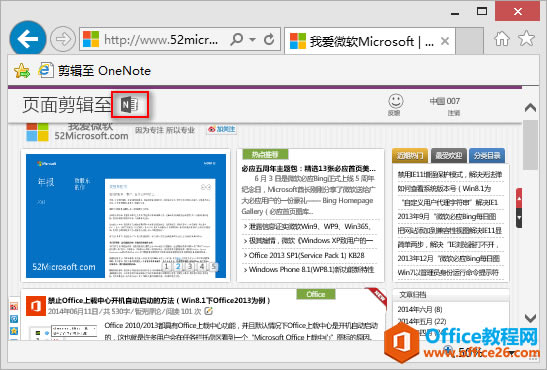Collapse the clipper bar with the up chevron
This screenshot has width=547, height=370.
pyautogui.click(x=530, y=107)
